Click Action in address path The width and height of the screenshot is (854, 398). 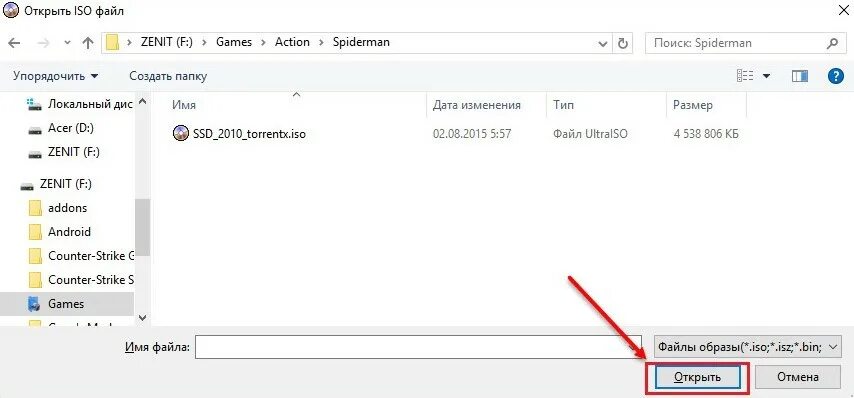292,42
